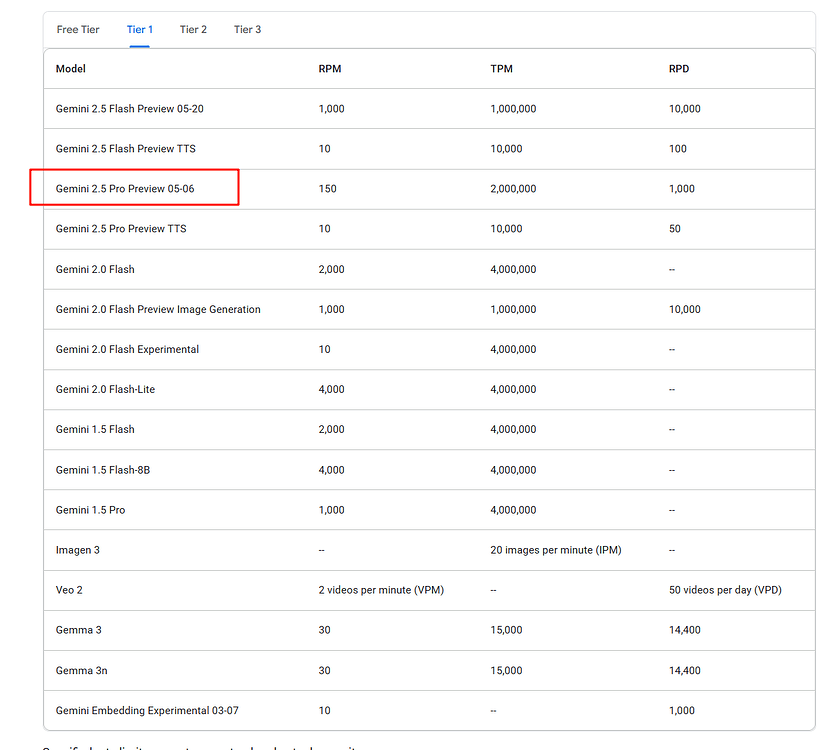Screen dimensions: 840x750
Task: Click Gemini 2.0 Flash Preview Image Generation
Action: (x=158, y=309)
